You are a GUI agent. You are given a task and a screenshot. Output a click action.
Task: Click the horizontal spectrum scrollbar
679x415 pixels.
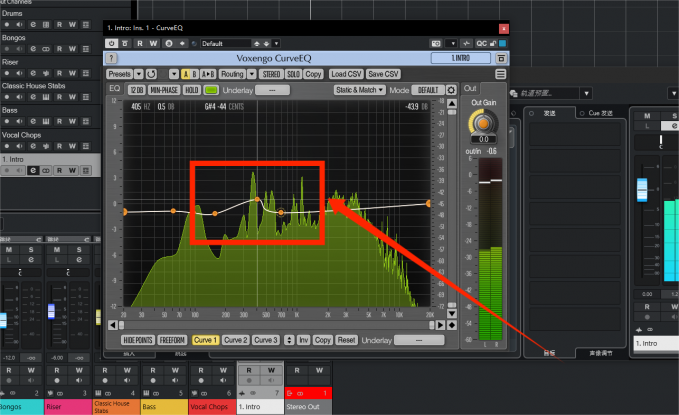coord(276,325)
